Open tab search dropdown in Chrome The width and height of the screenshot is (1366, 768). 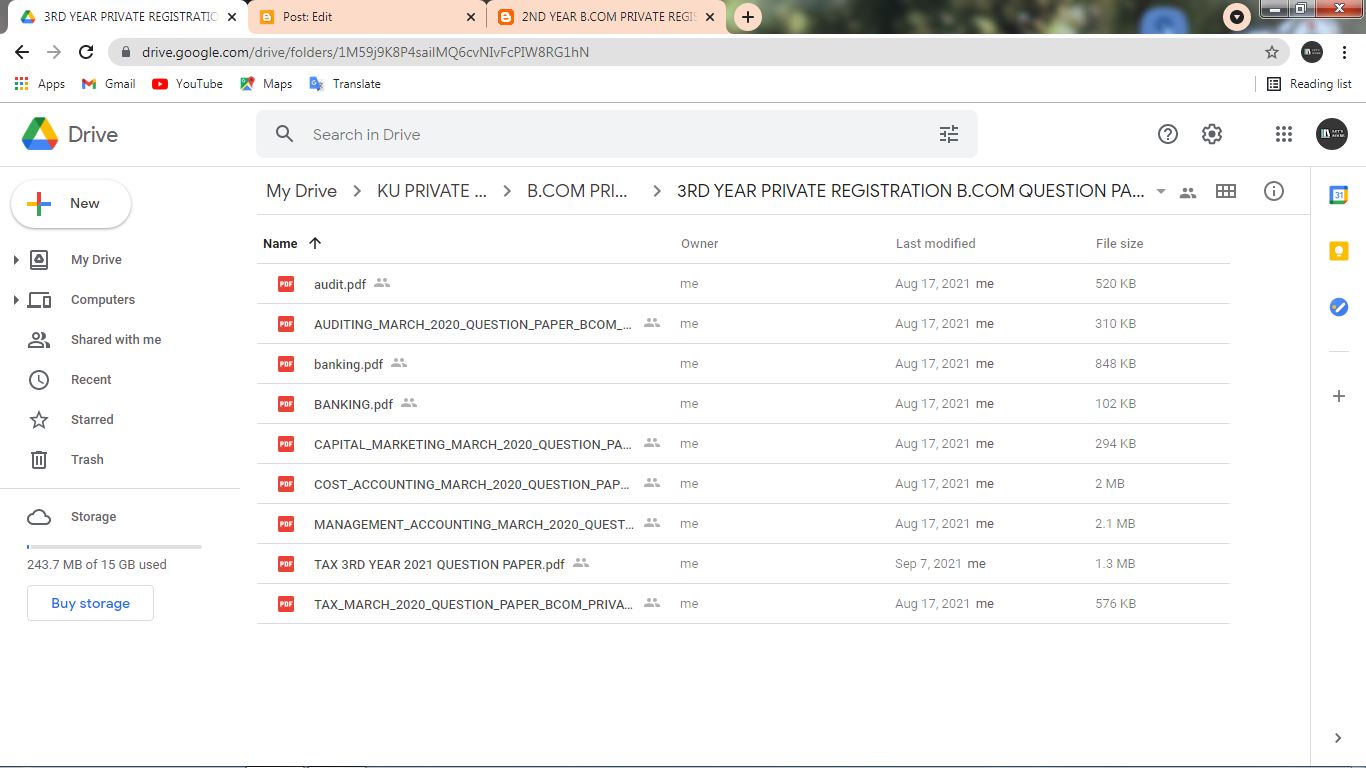(x=1237, y=17)
